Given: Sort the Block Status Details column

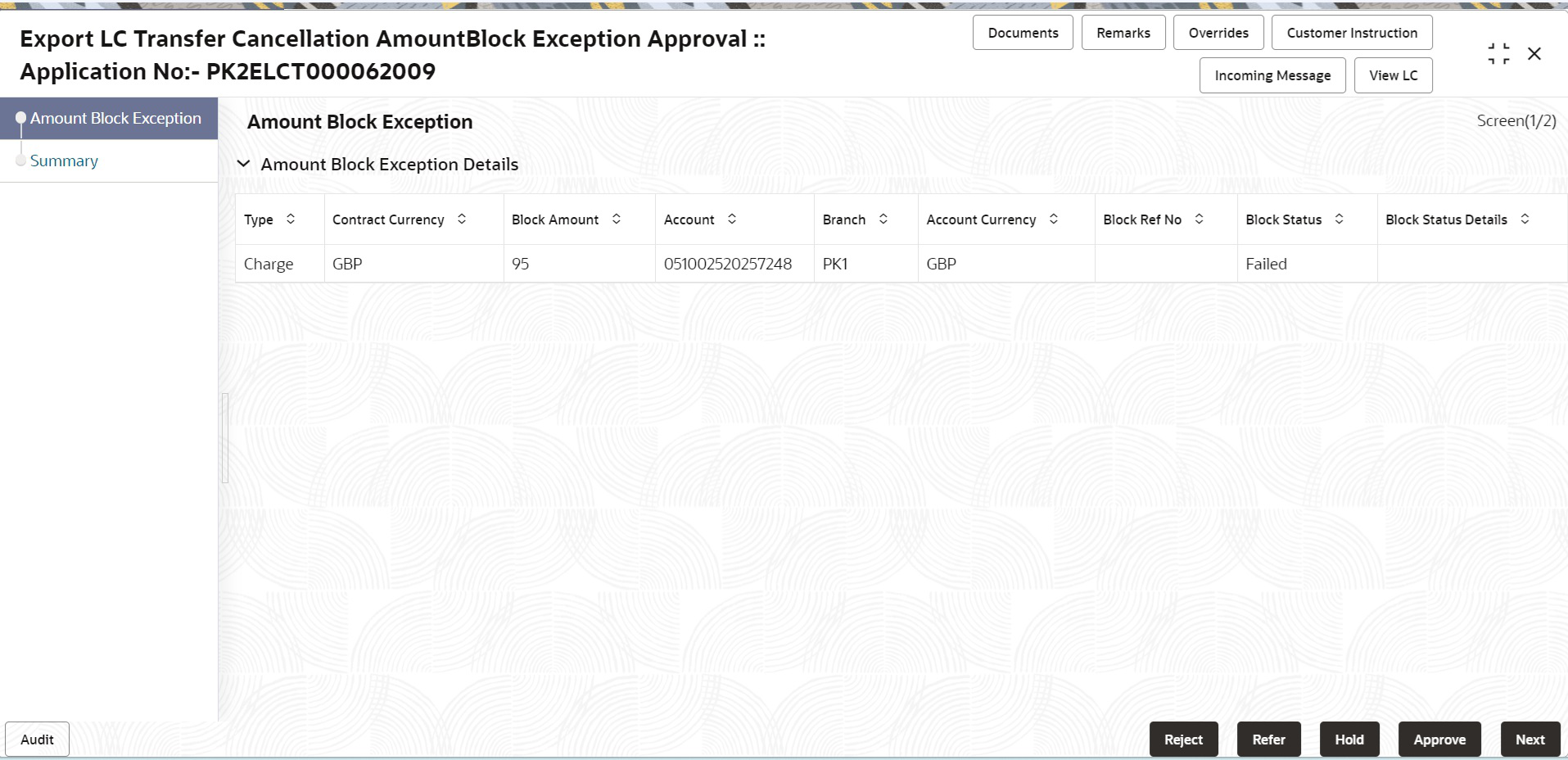Looking at the screenshot, I should pyautogui.click(x=1524, y=219).
